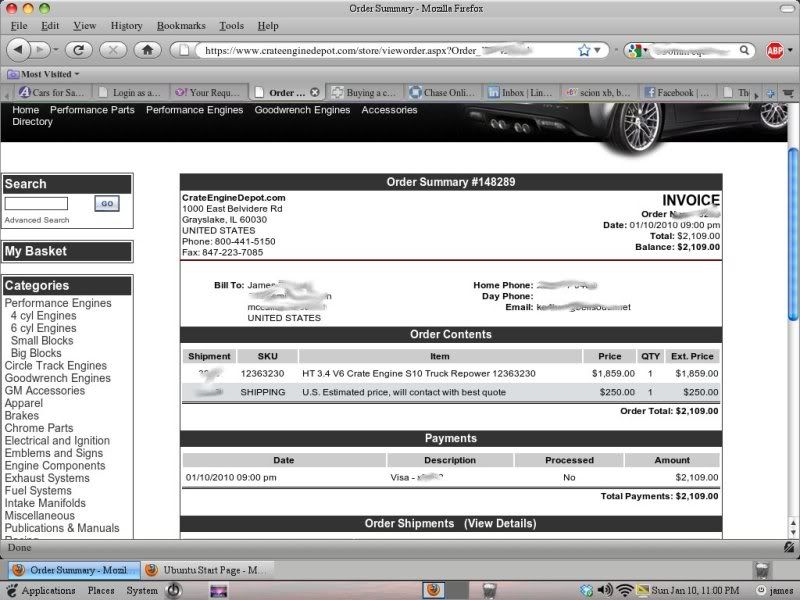Click the URL address bar
Viewport: 800px width, 600px height.
pos(388,50)
